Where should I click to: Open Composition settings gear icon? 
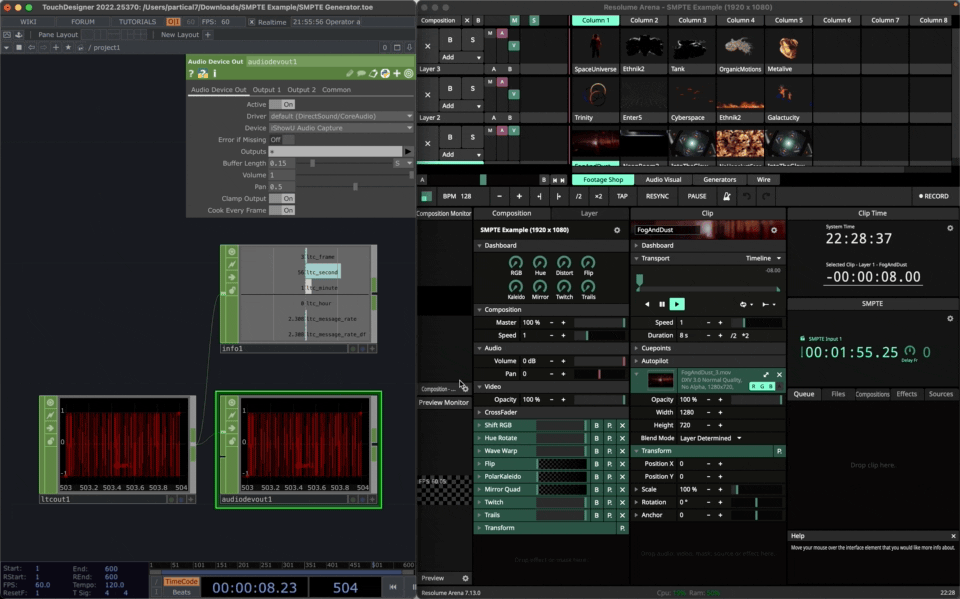[x=617, y=230]
